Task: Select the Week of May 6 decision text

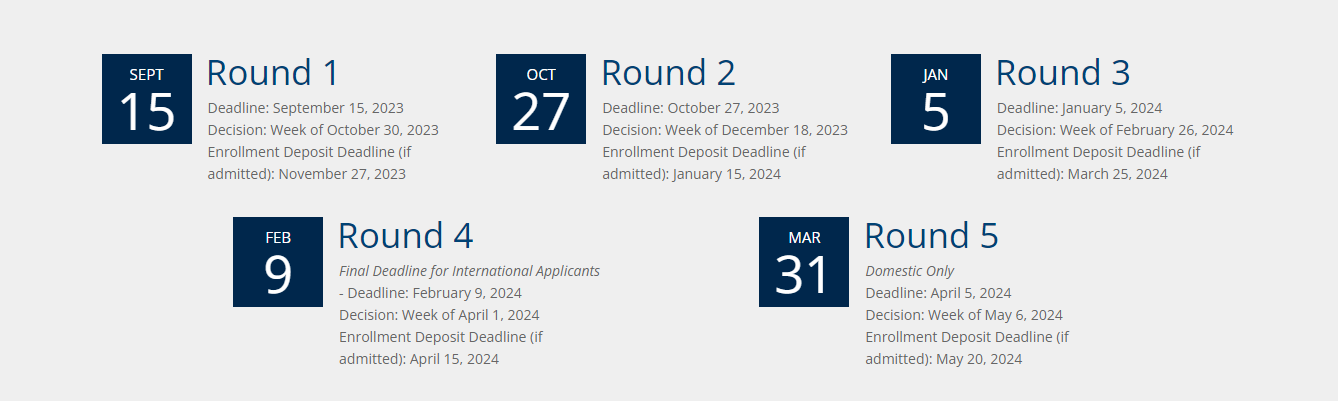Action: tap(964, 315)
